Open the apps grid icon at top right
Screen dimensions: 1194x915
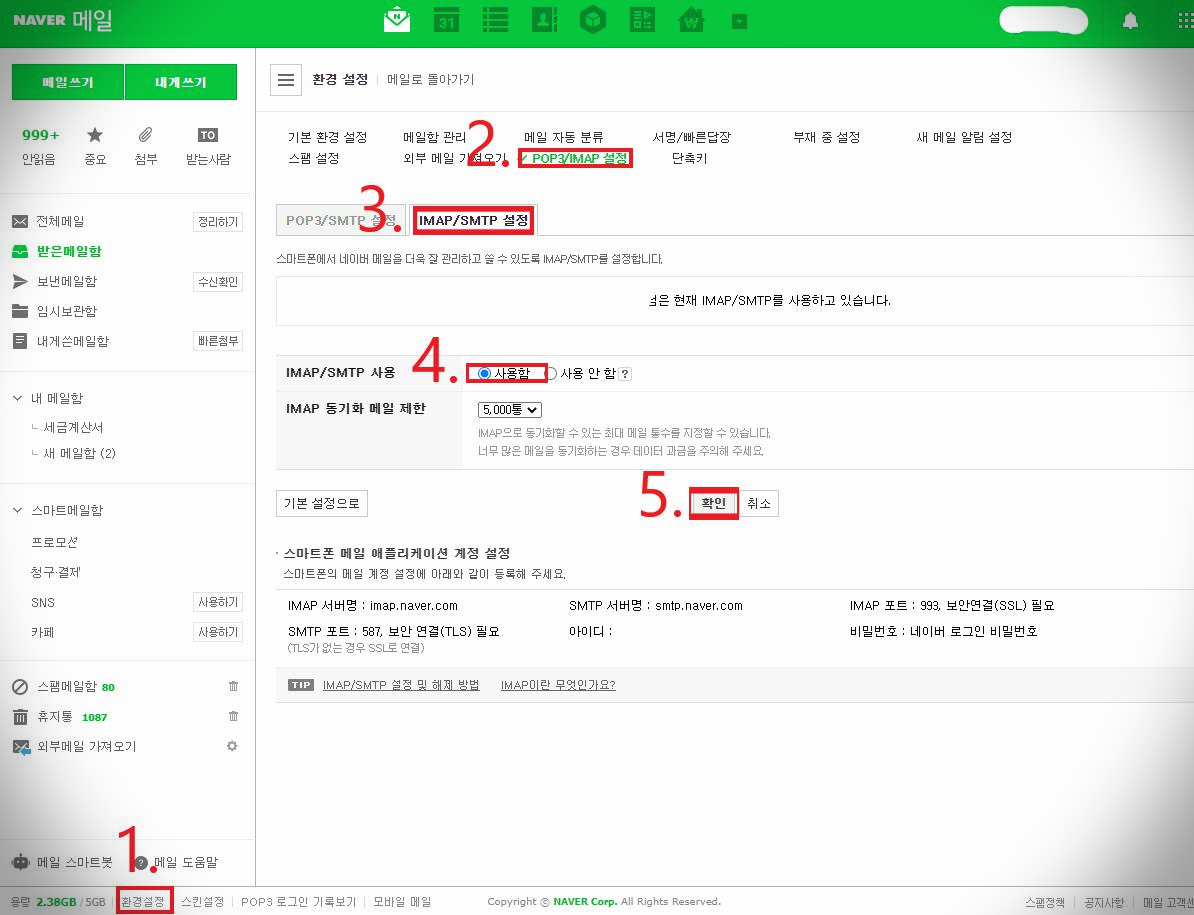(x=1185, y=21)
